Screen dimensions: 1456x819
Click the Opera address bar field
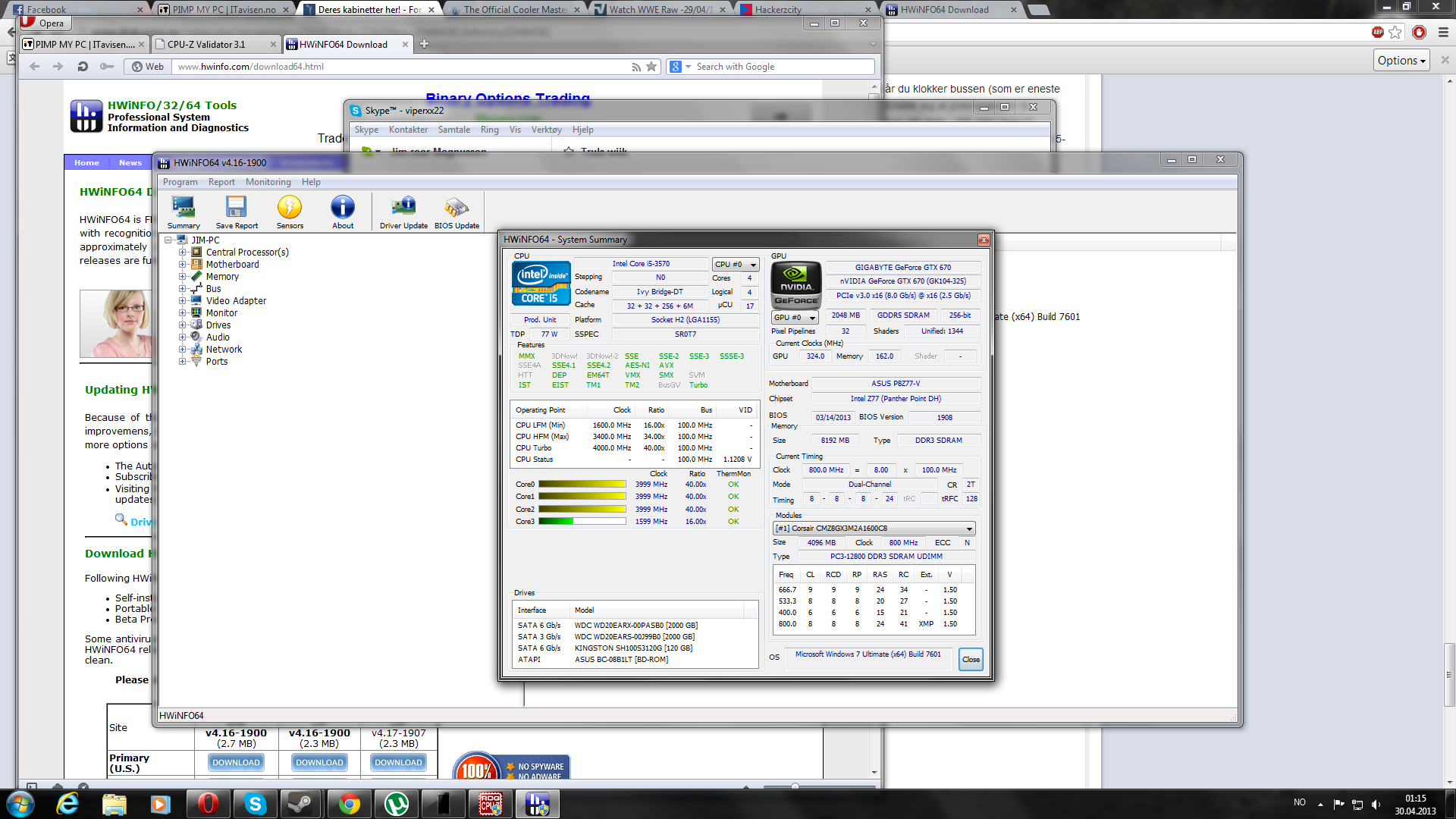(x=402, y=67)
